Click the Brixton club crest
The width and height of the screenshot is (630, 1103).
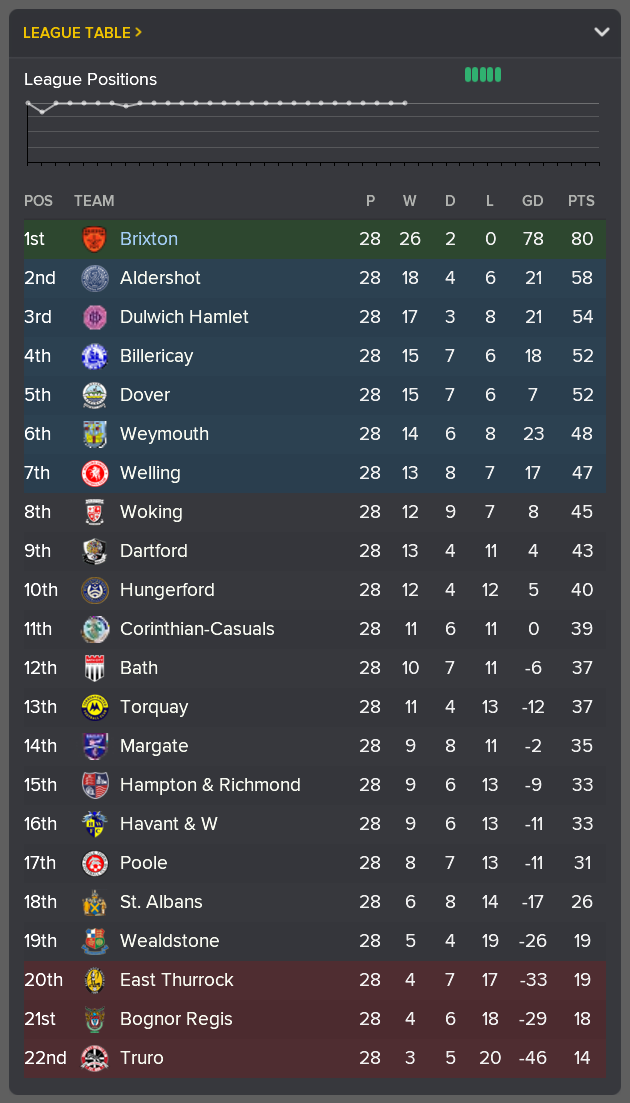(95, 239)
